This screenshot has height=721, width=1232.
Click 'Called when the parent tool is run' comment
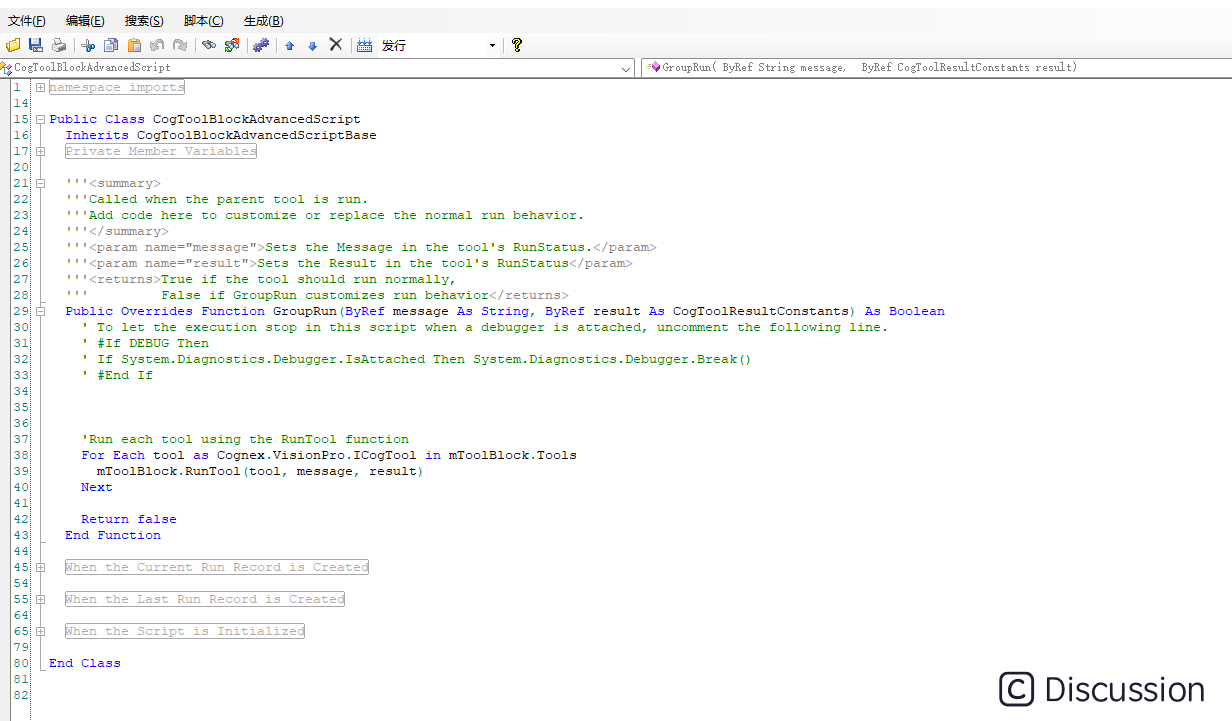click(x=217, y=199)
